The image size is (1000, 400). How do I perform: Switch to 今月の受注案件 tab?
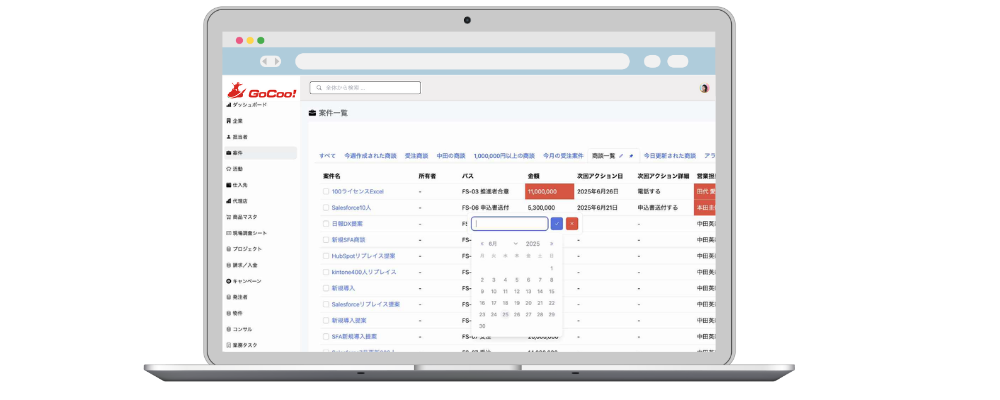(x=563, y=156)
